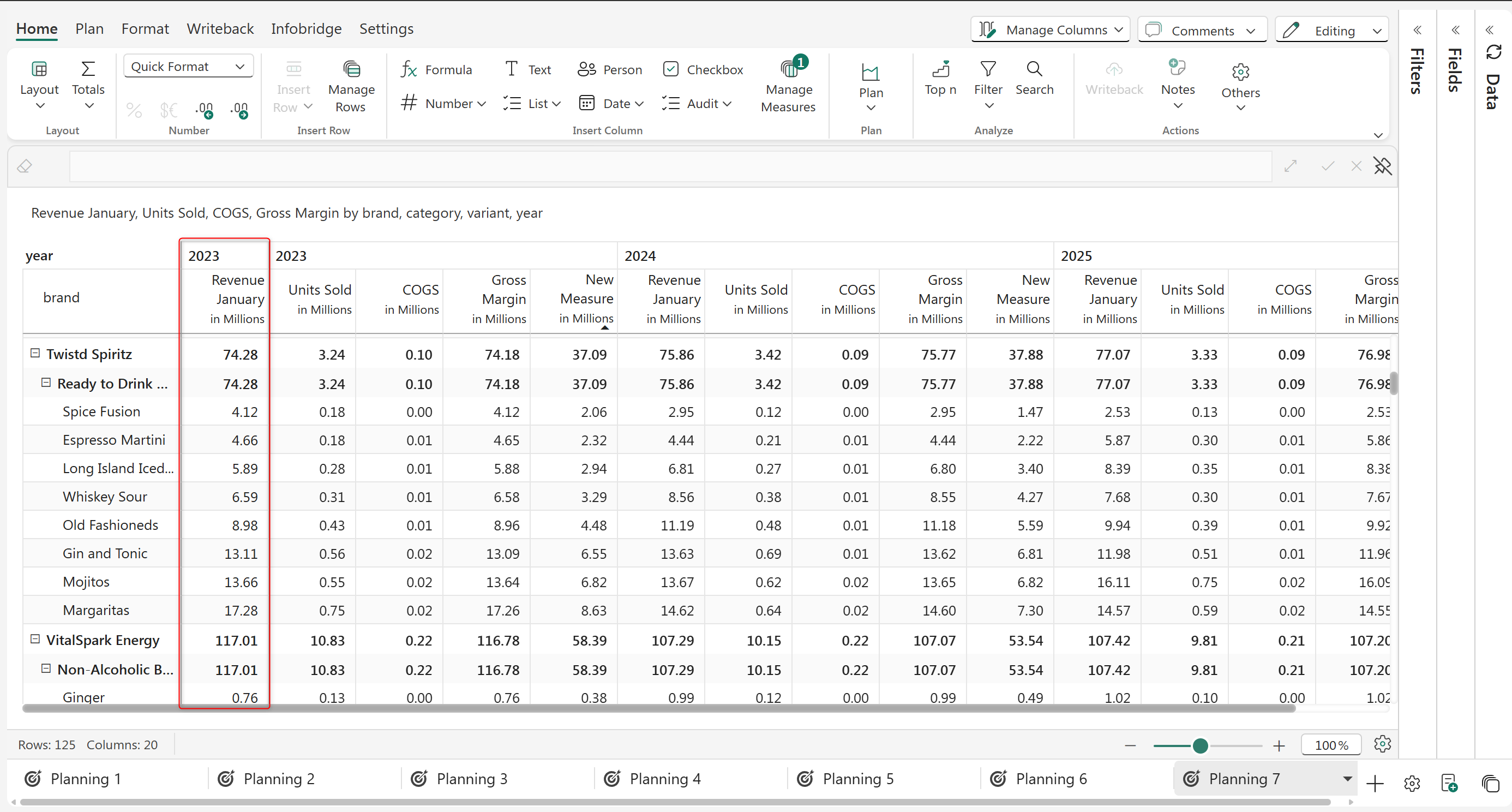Click into the formula bar input field
1512x812 pixels.
[x=669, y=167]
